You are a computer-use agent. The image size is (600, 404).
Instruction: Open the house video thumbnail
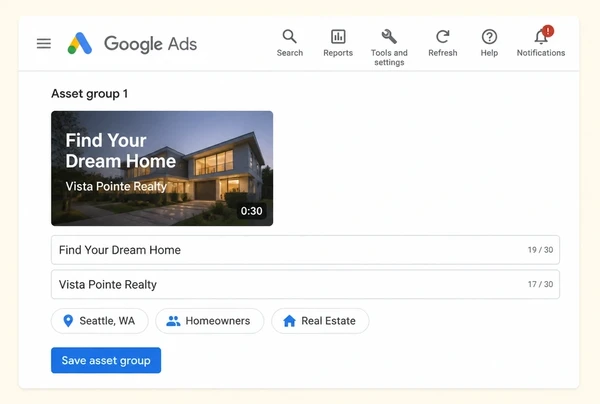click(x=162, y=168)
